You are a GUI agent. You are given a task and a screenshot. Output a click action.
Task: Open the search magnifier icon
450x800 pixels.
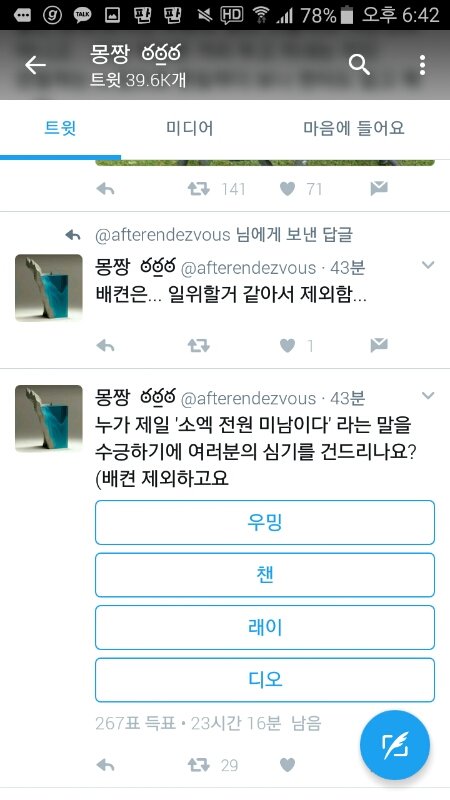[x=359, y=65]
